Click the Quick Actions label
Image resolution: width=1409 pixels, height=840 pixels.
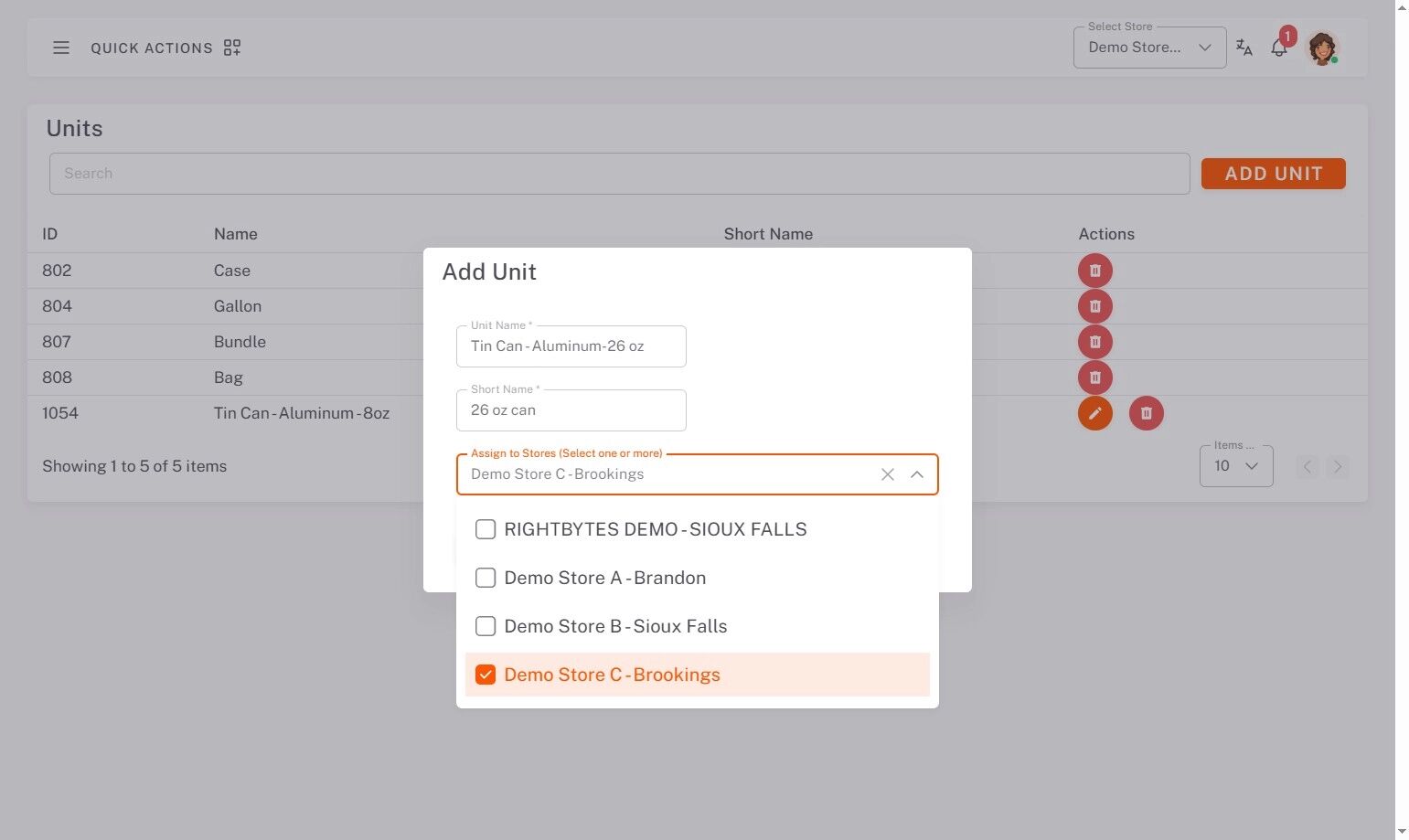[152, 48]
